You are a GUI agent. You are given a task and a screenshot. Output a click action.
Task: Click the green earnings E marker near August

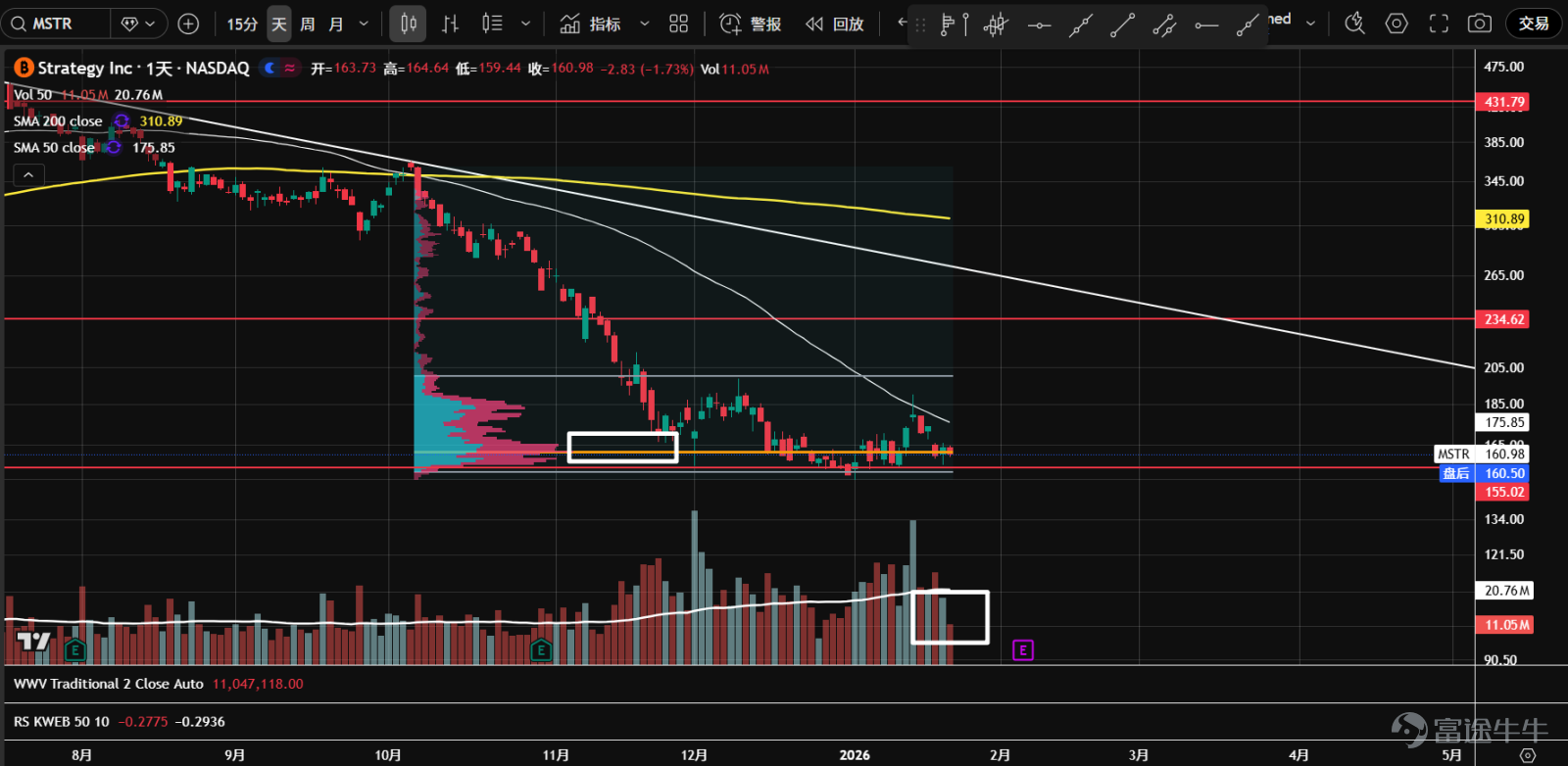pos(75,649)
